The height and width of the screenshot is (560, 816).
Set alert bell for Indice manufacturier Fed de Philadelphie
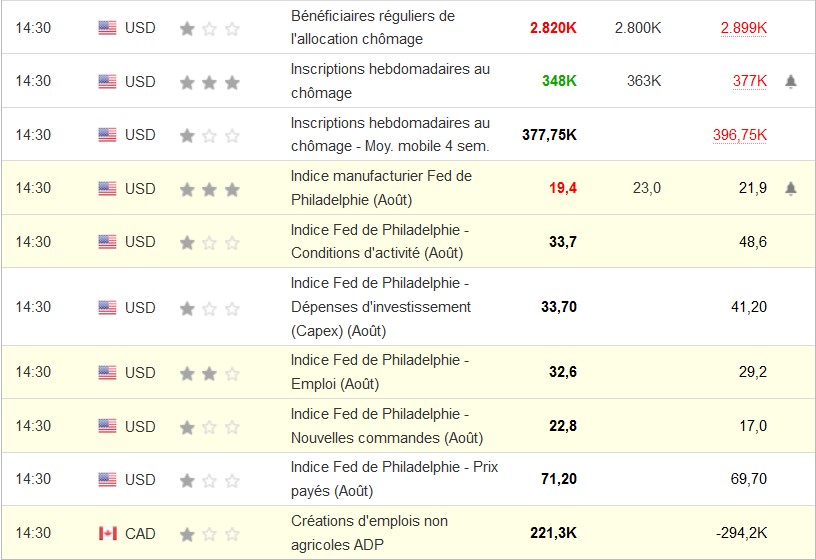click(x=790, y=188)
